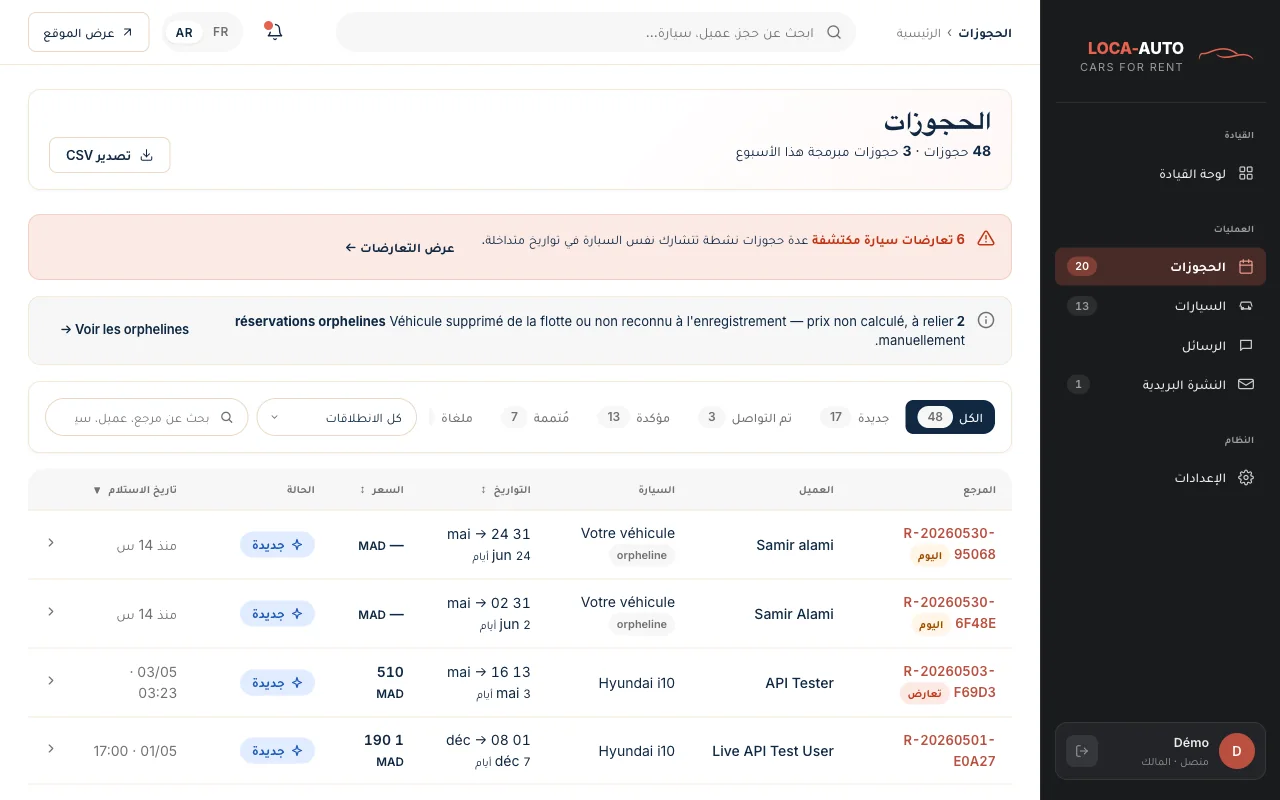
Task: Open reservation R-20260501-E0A27 reference
Action: click(949, 750)
